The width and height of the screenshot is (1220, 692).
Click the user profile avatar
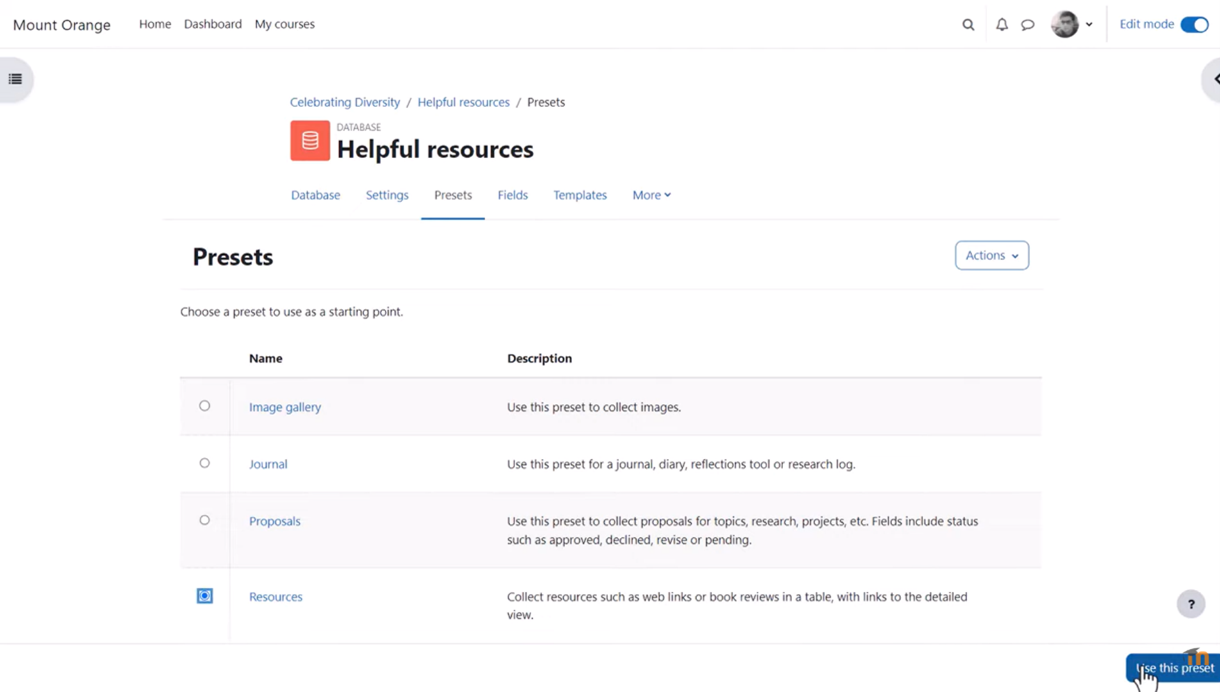pyautogui.click(x=1065, y=25)
